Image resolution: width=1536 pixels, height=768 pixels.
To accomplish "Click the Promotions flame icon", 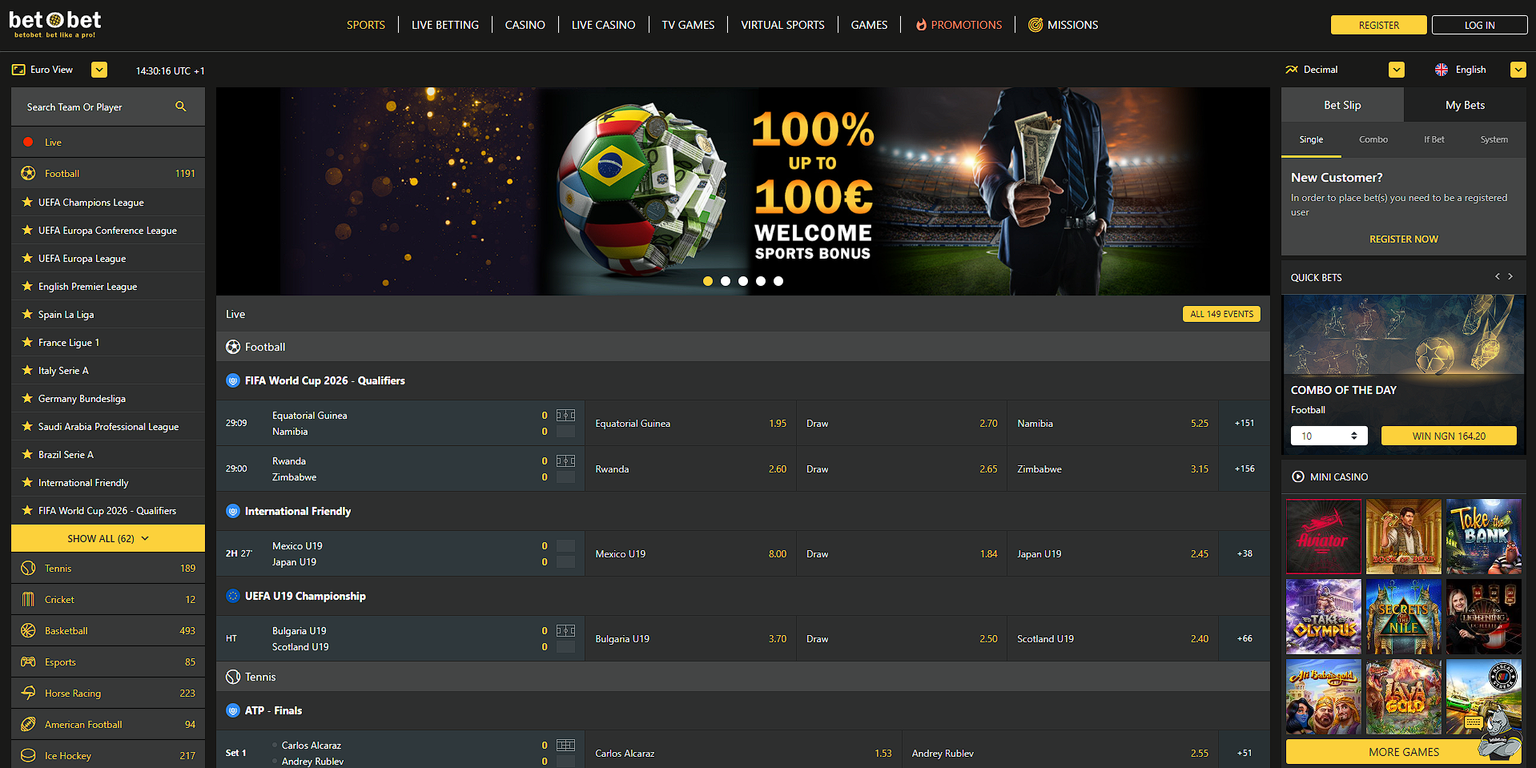I will coord(921,24).
